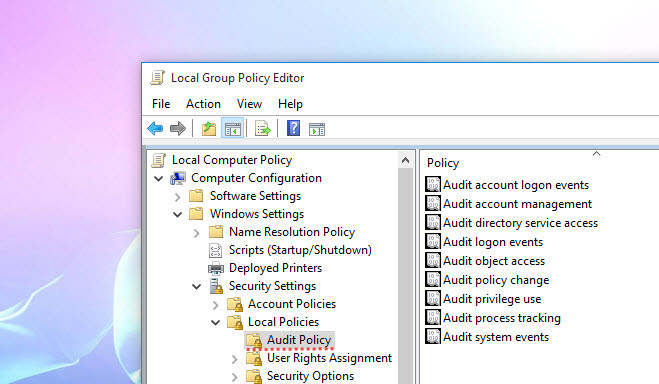This screenshot has height=384, width=659.
Task: Open the File menu
Action: click(x=161, y=104)
